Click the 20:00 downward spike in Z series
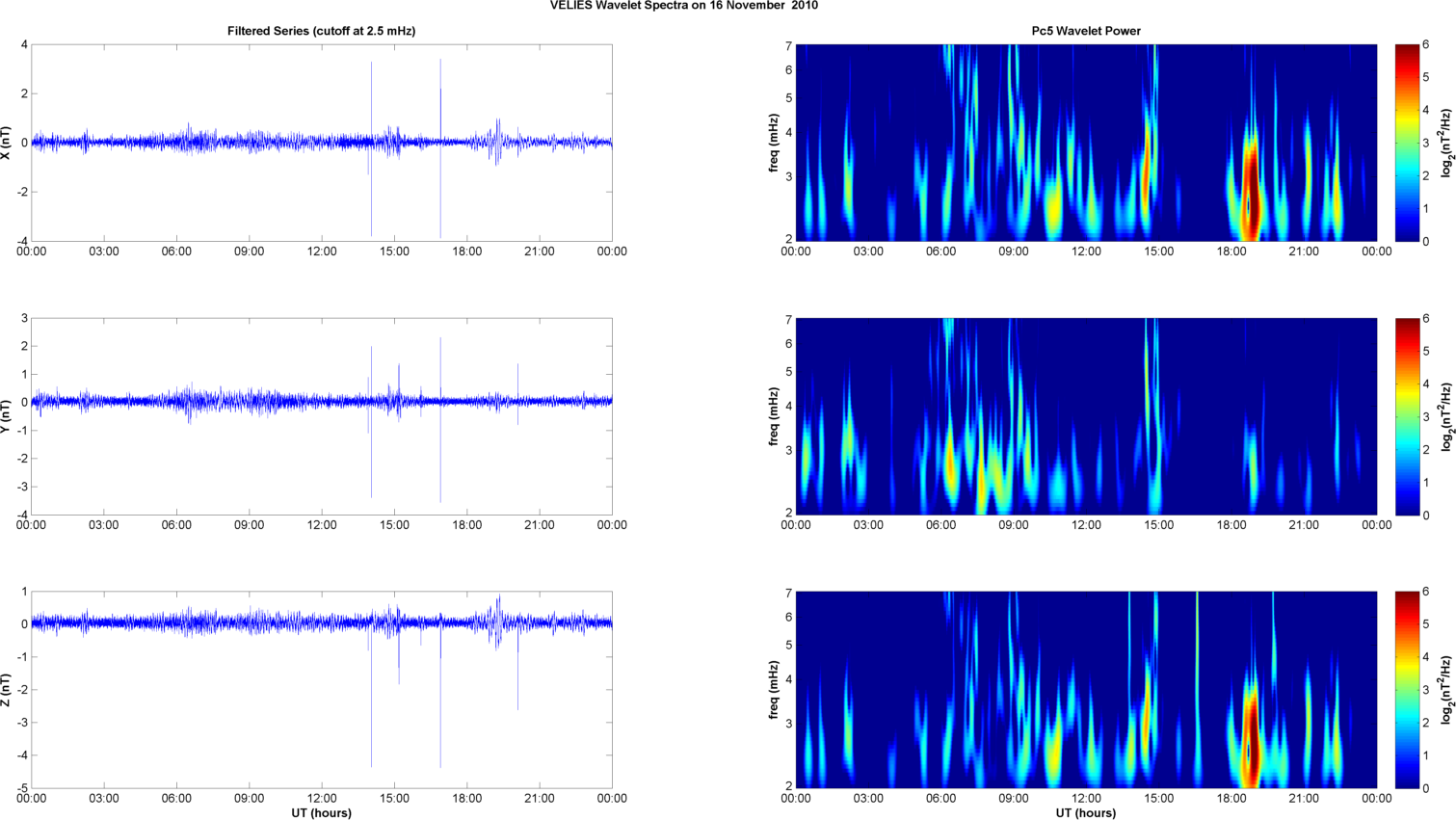 (x=517, y=665)
